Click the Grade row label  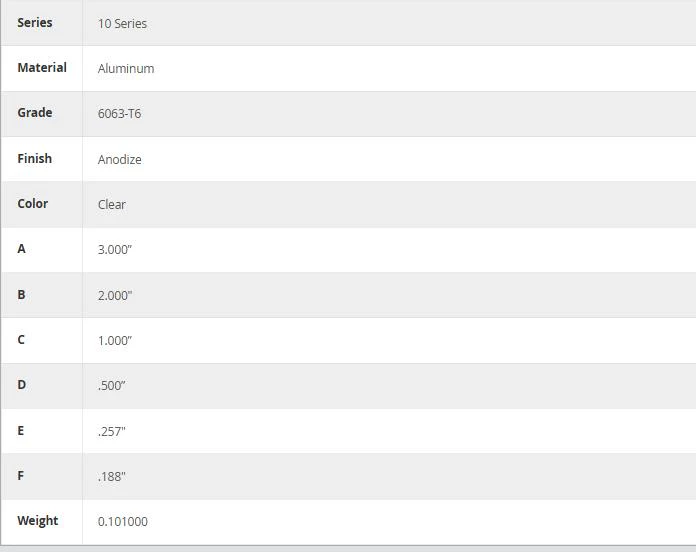[x=35, y=113]
